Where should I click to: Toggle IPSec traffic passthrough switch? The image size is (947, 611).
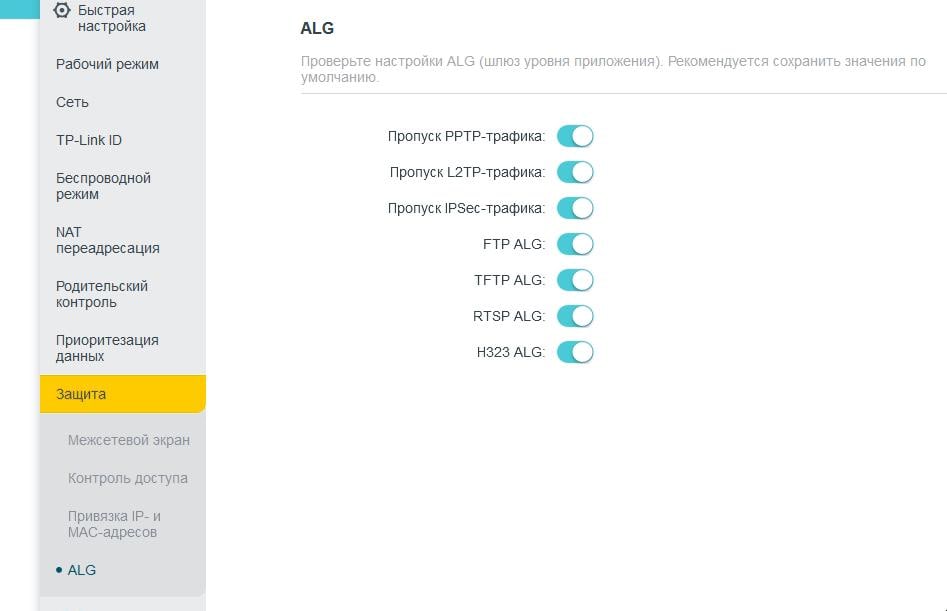(x=575, y=208)
